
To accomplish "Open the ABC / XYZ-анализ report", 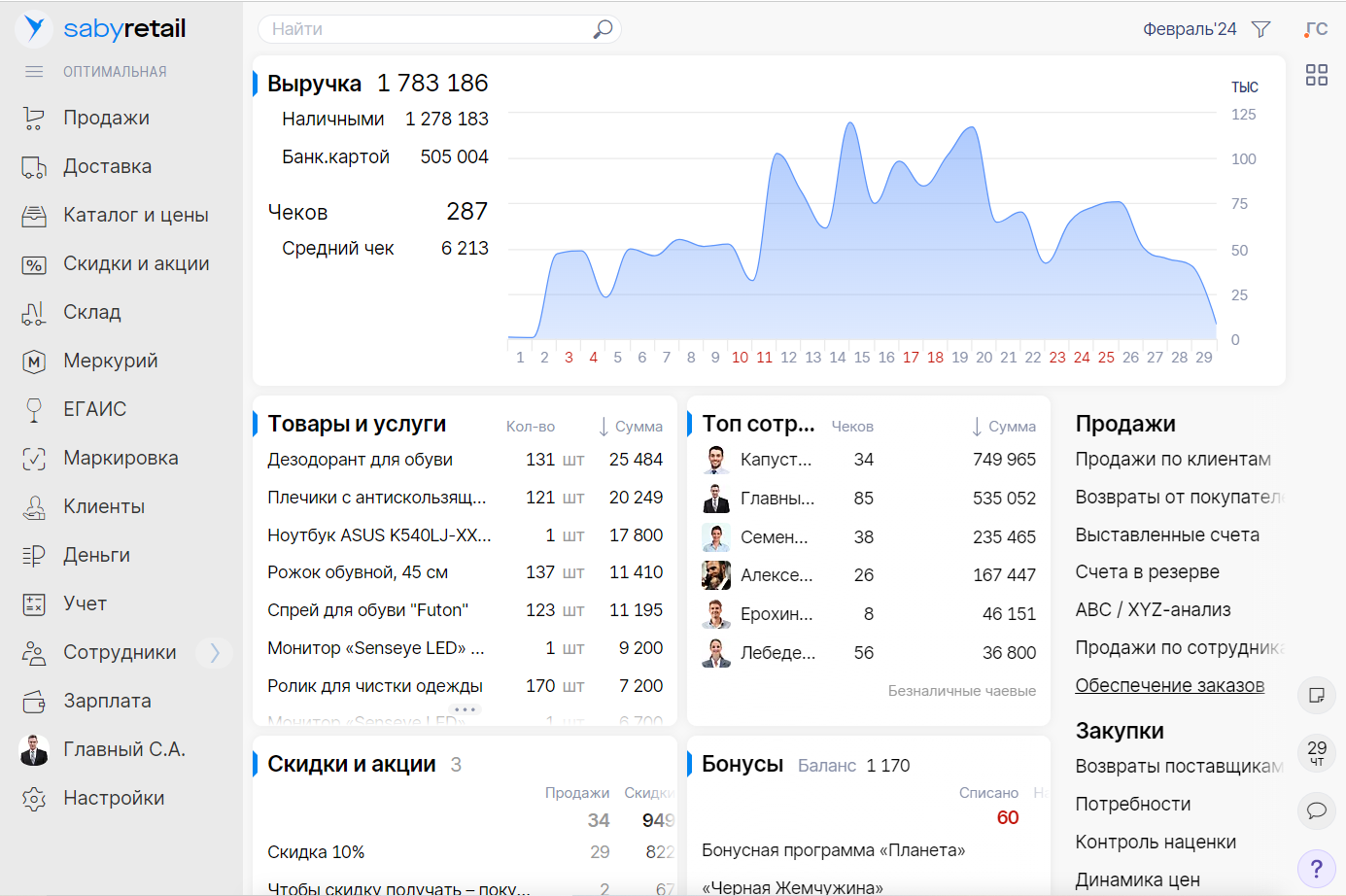I will click(1153, 609).
